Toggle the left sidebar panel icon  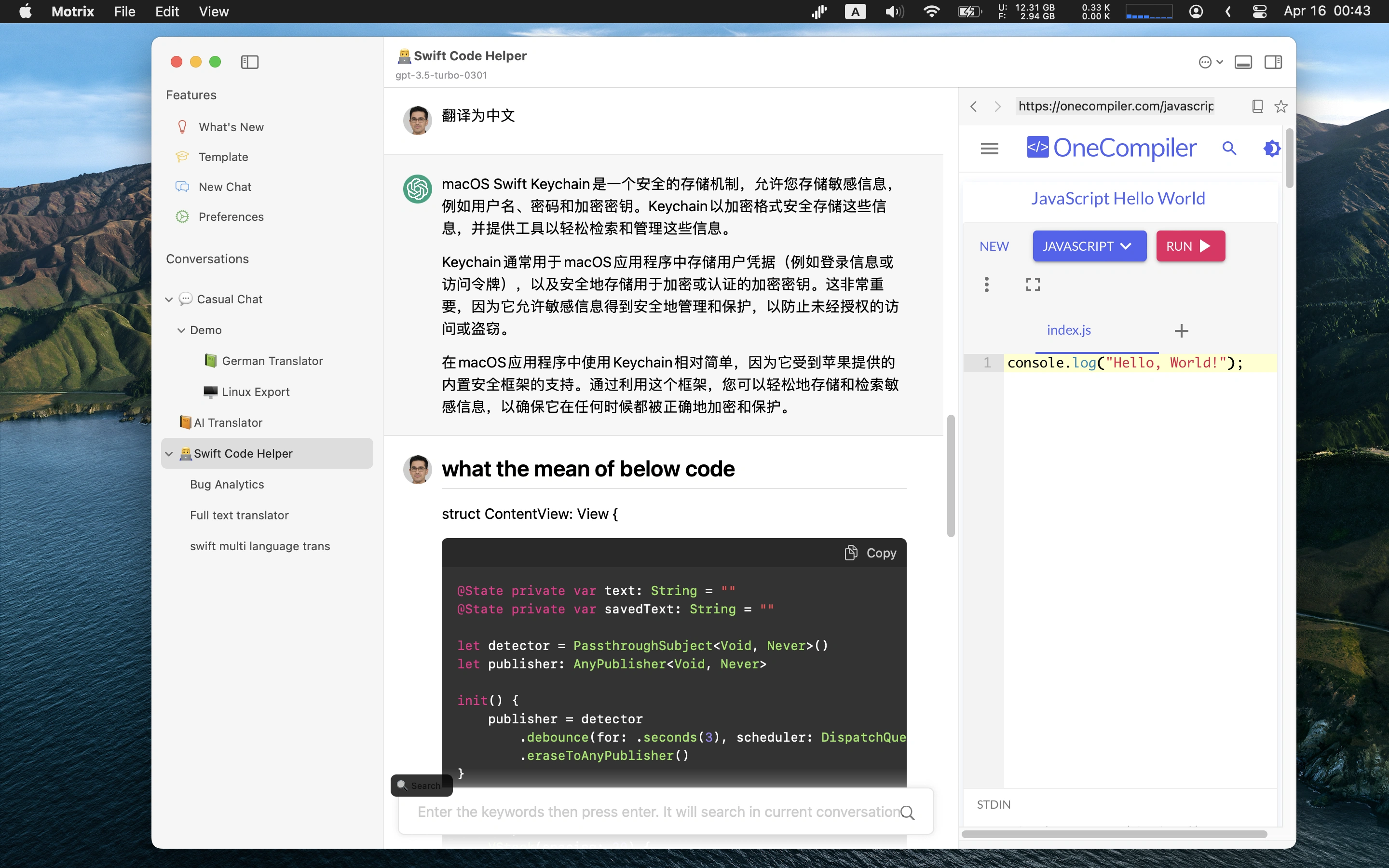[x=250, y=62]
